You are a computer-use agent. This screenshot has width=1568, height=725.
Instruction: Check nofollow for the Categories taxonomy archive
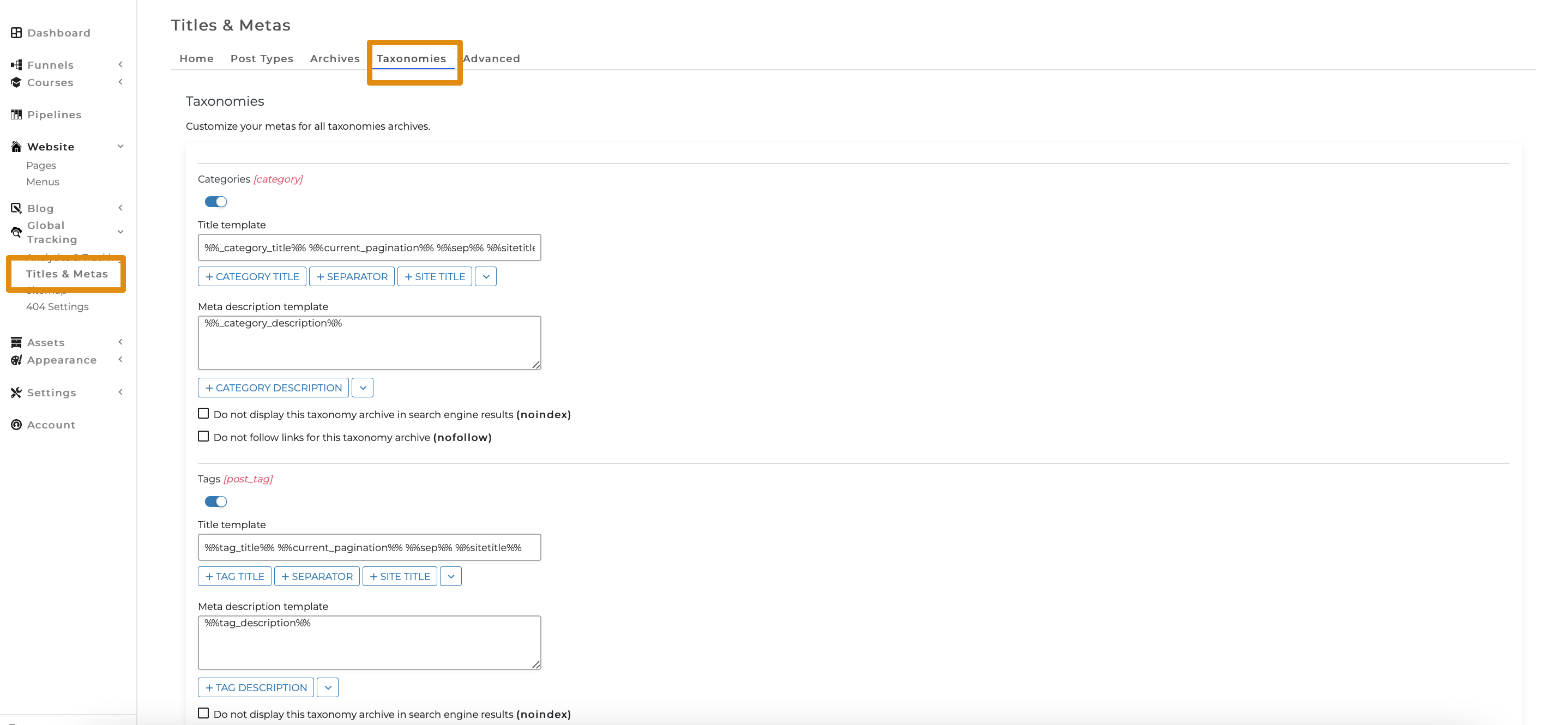click(x=203, y=436)
